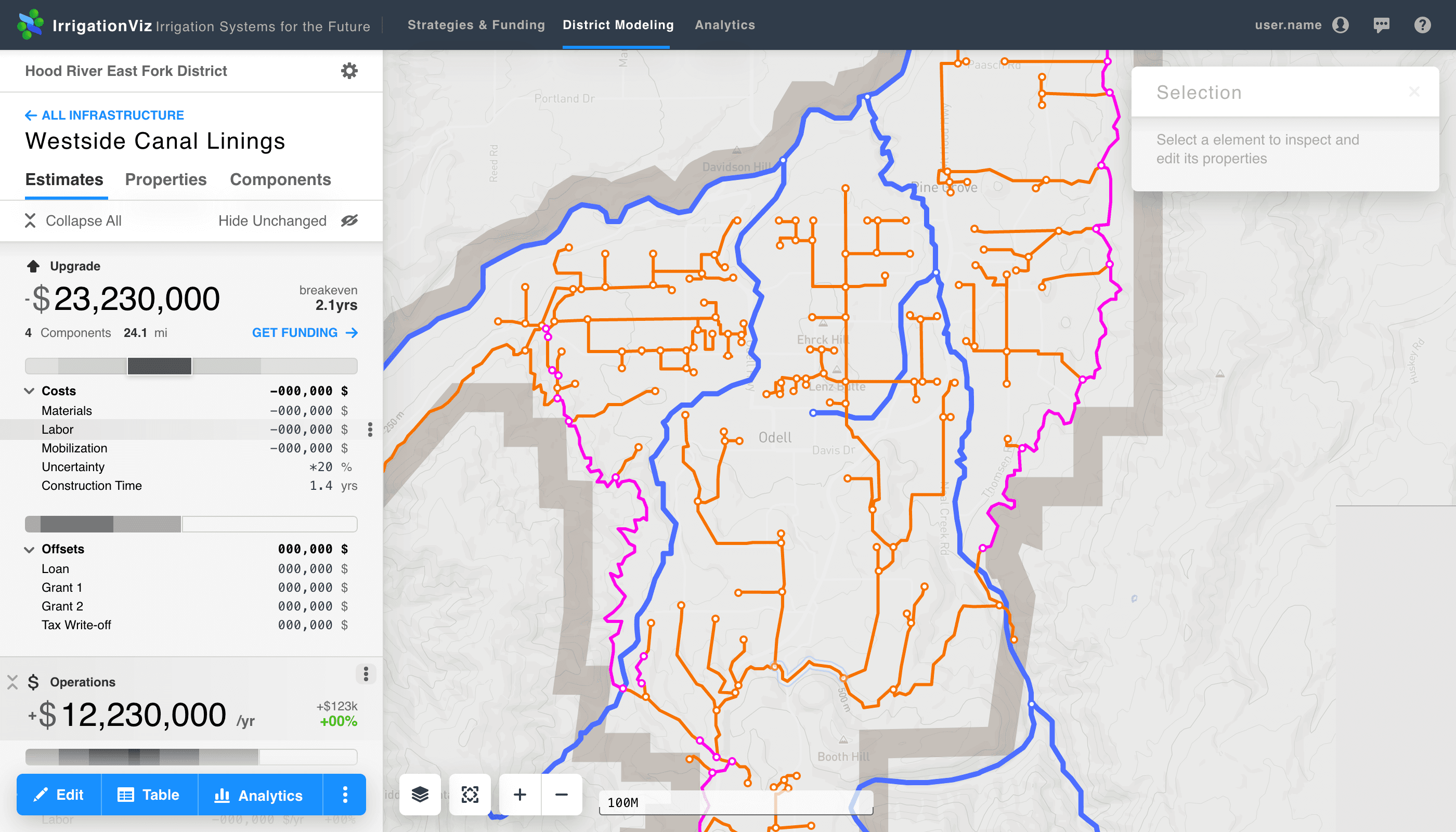The width and height of the screenshot is (1456, 832).
Task: Click the fit-to-extent map icon
Action: tap(470, 794)
